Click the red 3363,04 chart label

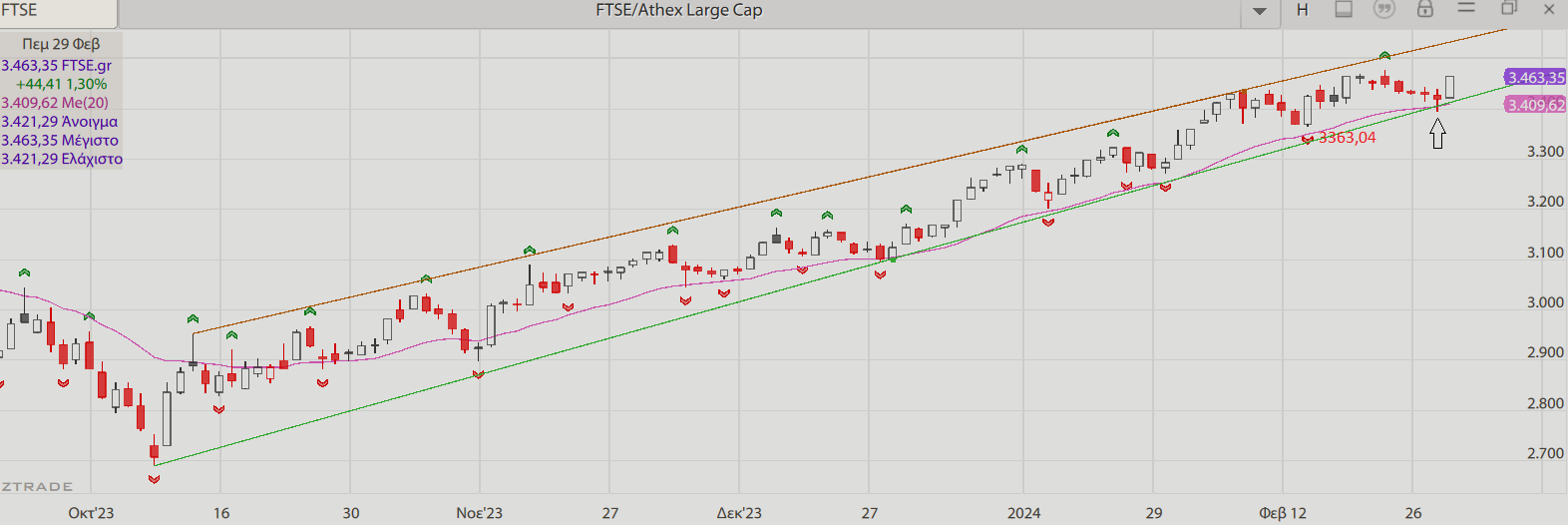(x=1347, y=138)
